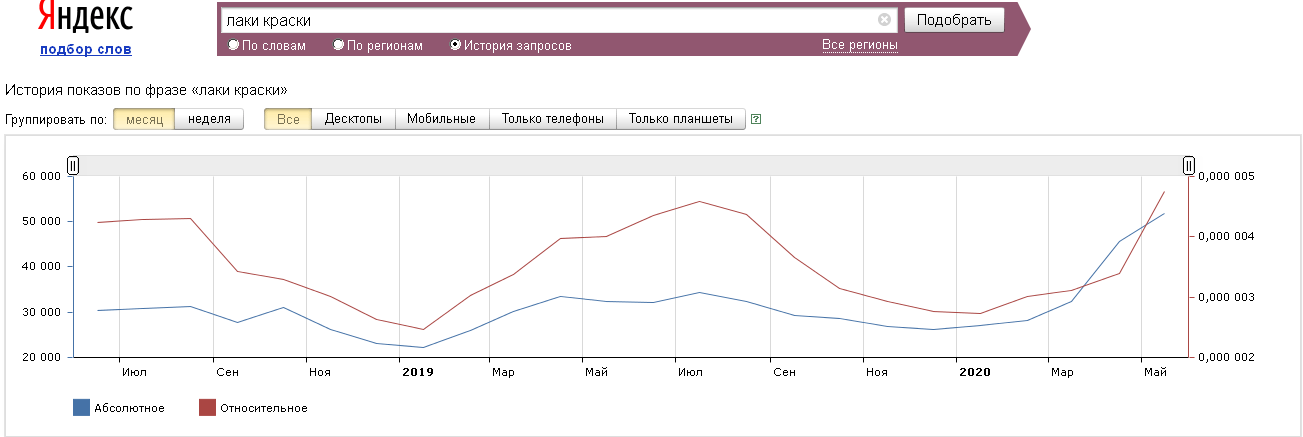
Task: Switch to the Десктопы tab
Action: coord(353,119)
